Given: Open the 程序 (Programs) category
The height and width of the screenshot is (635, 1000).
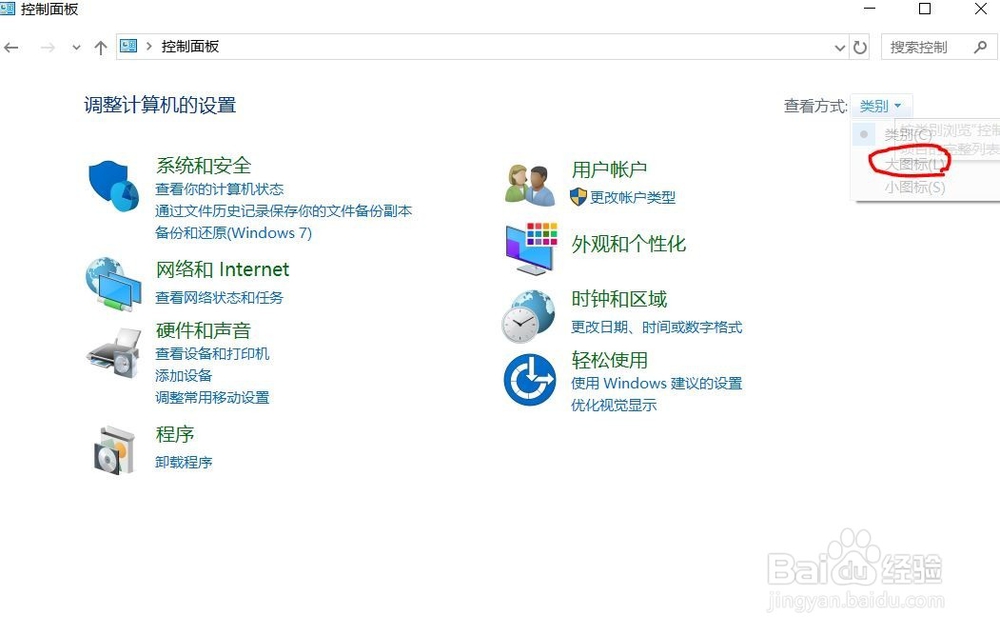Looking at the screenshot, I should click(x=176, y=434).
